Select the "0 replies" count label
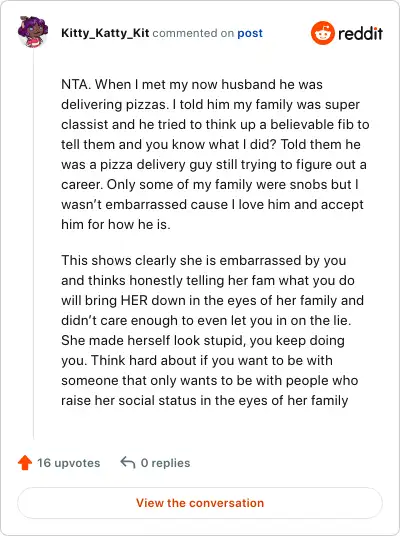400x536 pixels. (165, 463)
